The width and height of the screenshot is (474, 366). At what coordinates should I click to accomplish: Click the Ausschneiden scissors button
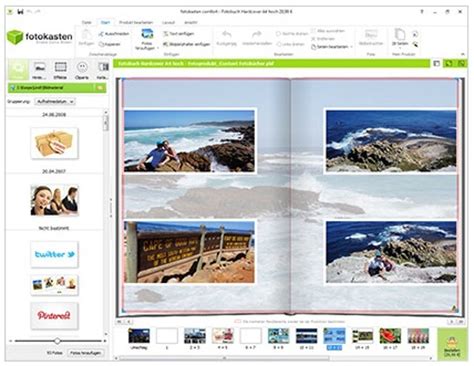point(114,34)
